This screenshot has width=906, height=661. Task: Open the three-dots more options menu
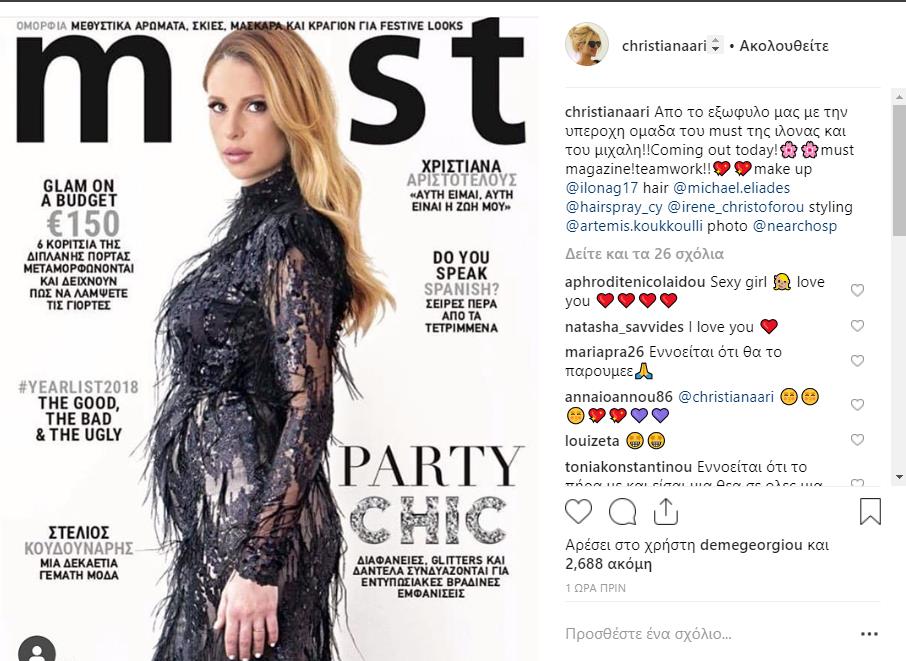[x=869, y=634]
